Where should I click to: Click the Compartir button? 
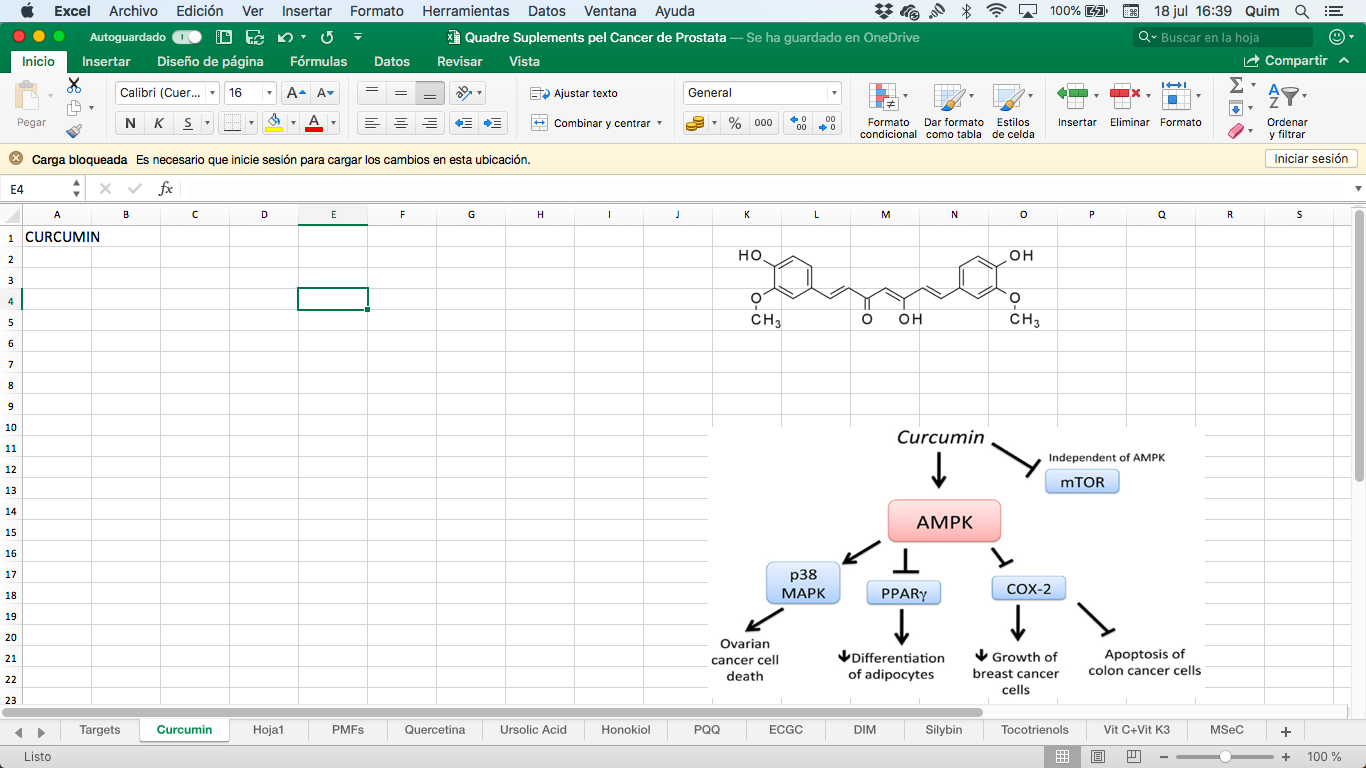point(1286,61)
